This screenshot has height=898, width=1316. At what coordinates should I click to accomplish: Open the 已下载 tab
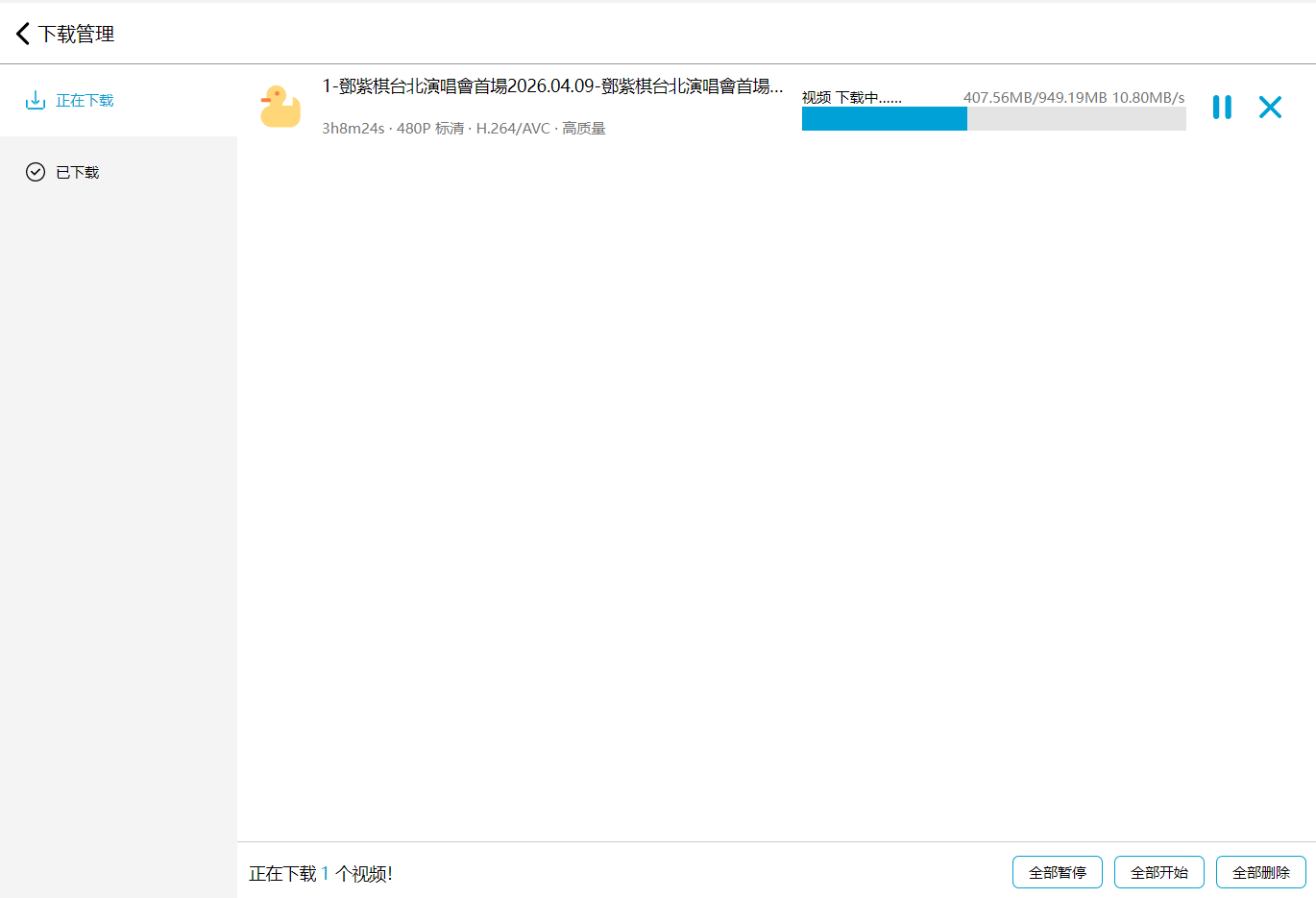click(78, 173)
